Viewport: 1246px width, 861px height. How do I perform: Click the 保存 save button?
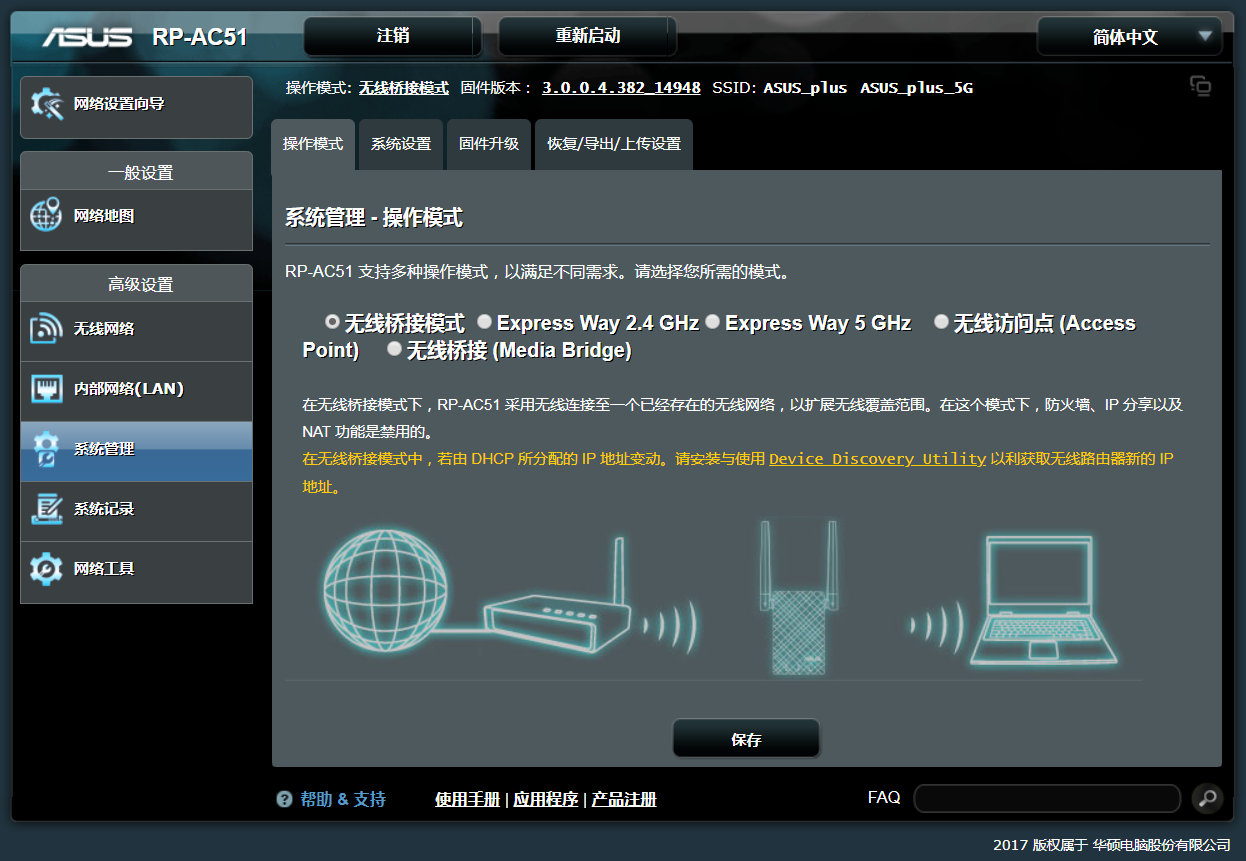[x=746, y=739]
